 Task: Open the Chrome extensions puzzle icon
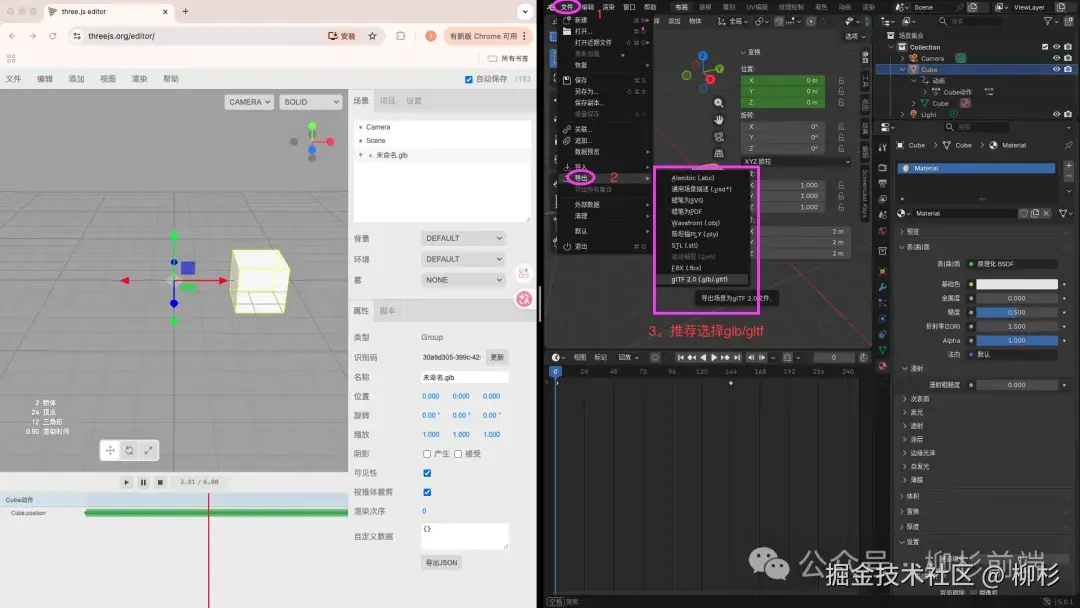click(x=401, y=36)
